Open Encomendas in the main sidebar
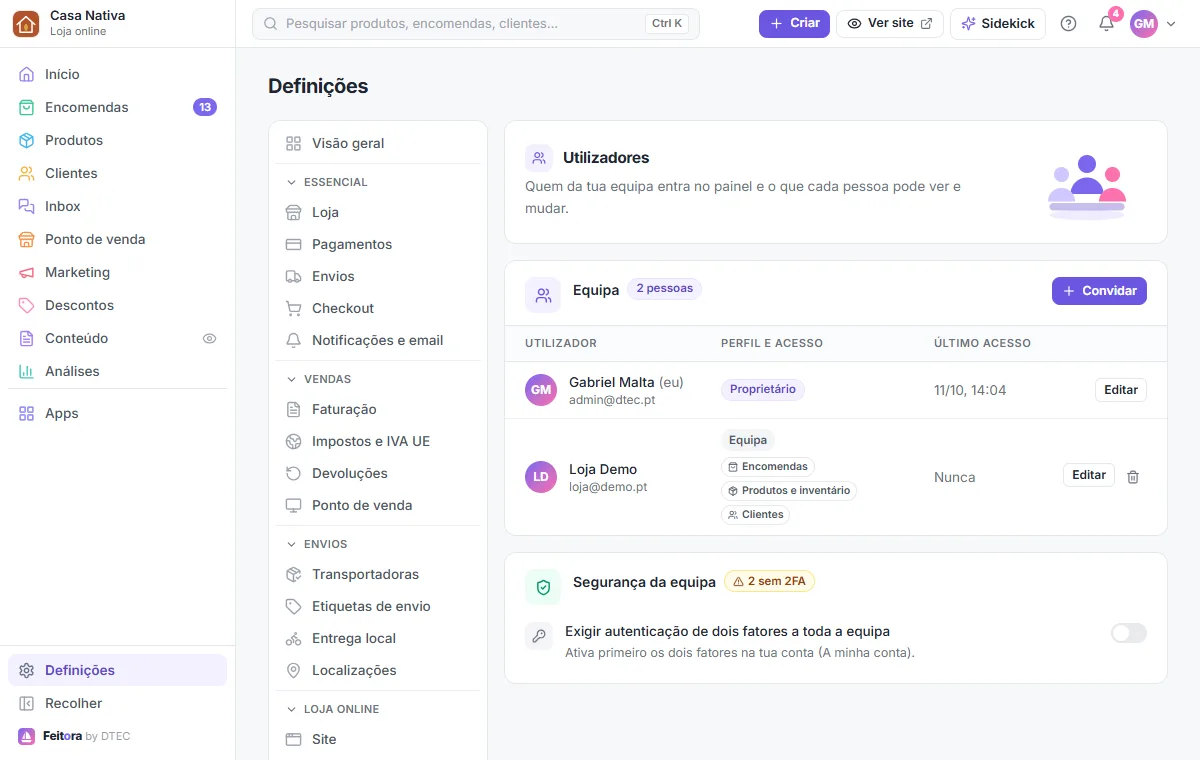 pos(117,107)
